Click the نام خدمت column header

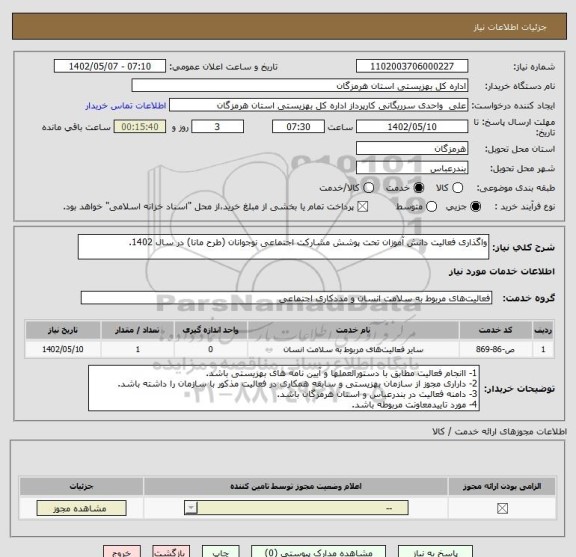point(353,330)
